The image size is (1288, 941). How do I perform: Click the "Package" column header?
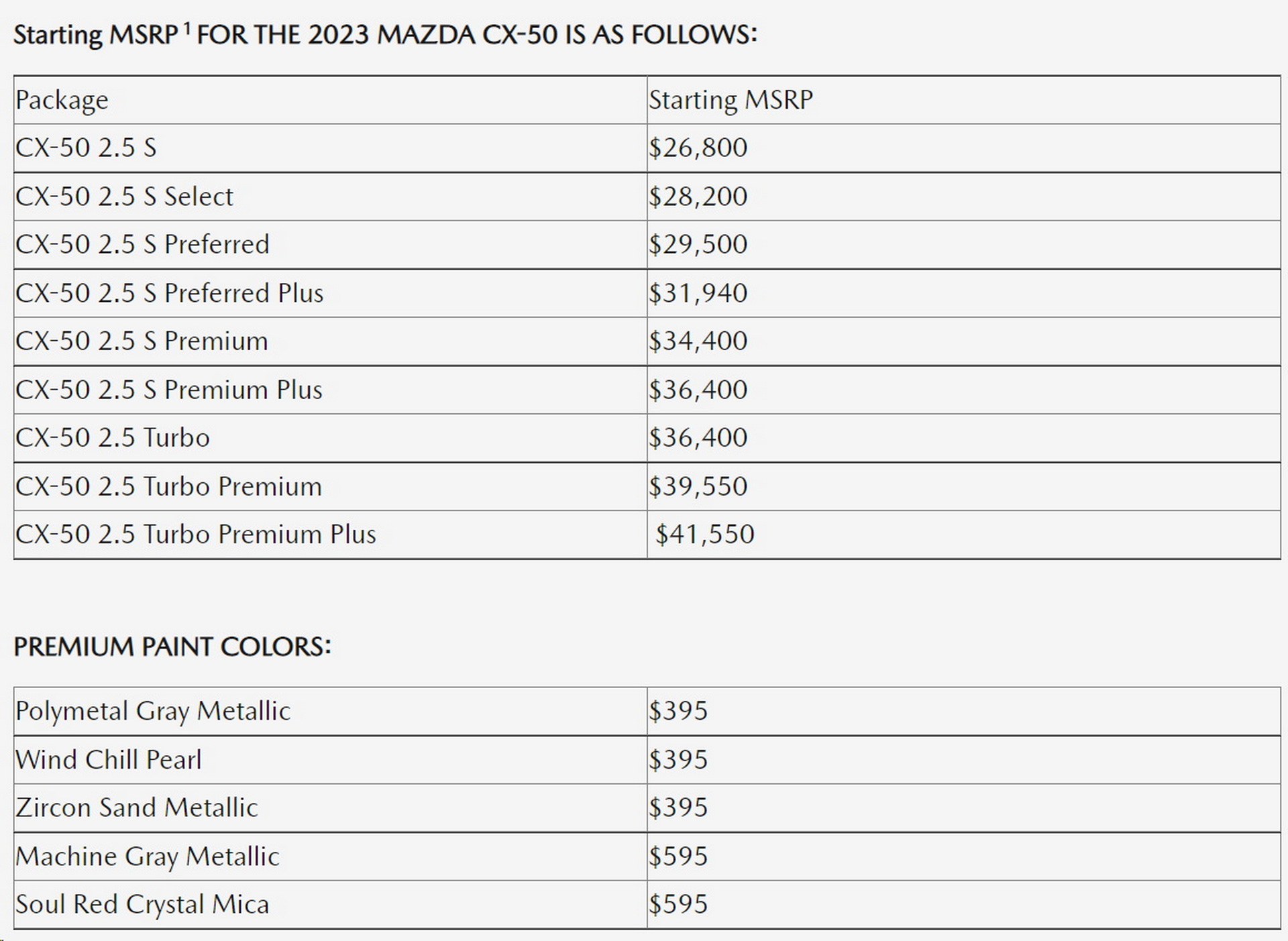tap(62, 100)
